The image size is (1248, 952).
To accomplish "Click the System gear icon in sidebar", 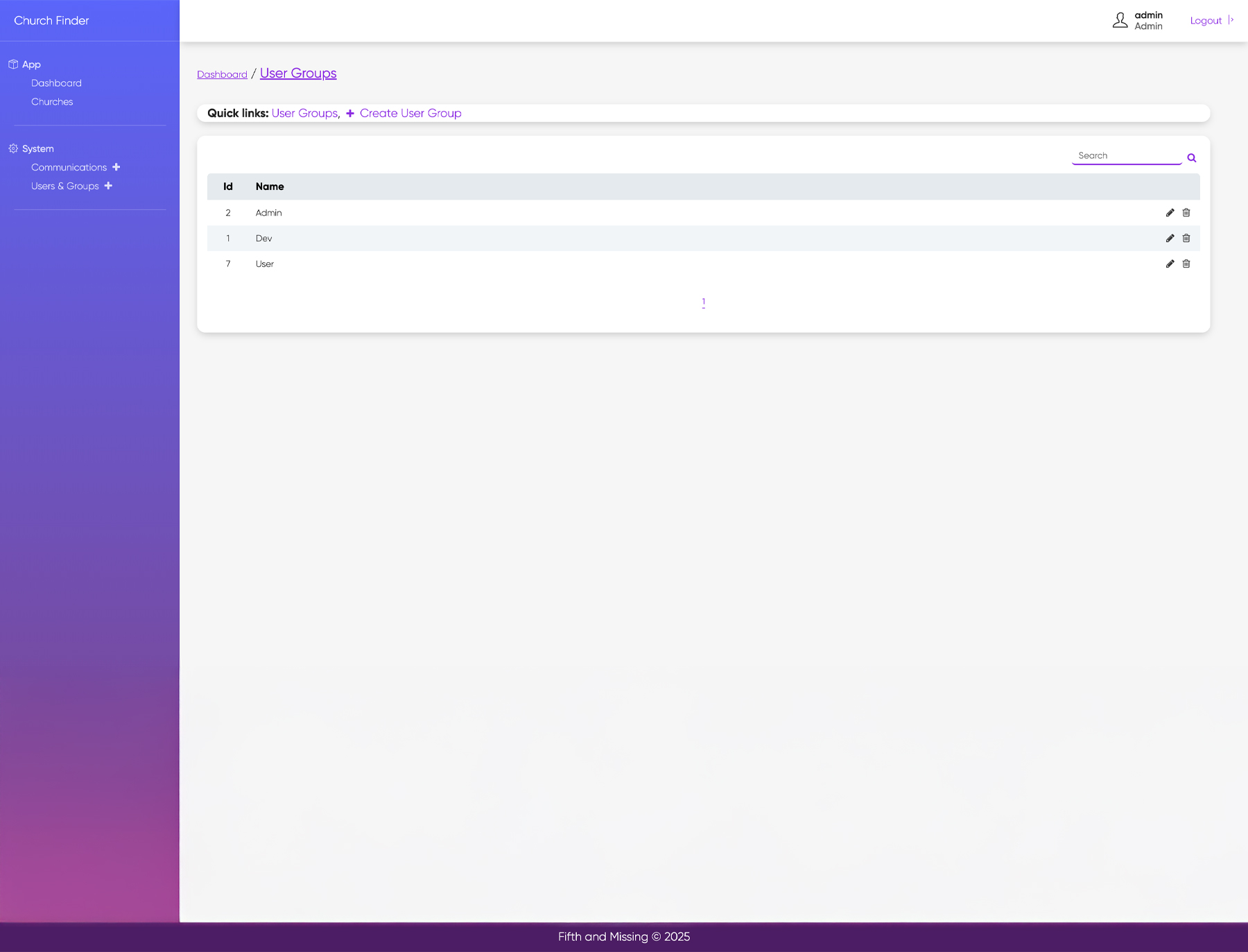I will [12, 148].
